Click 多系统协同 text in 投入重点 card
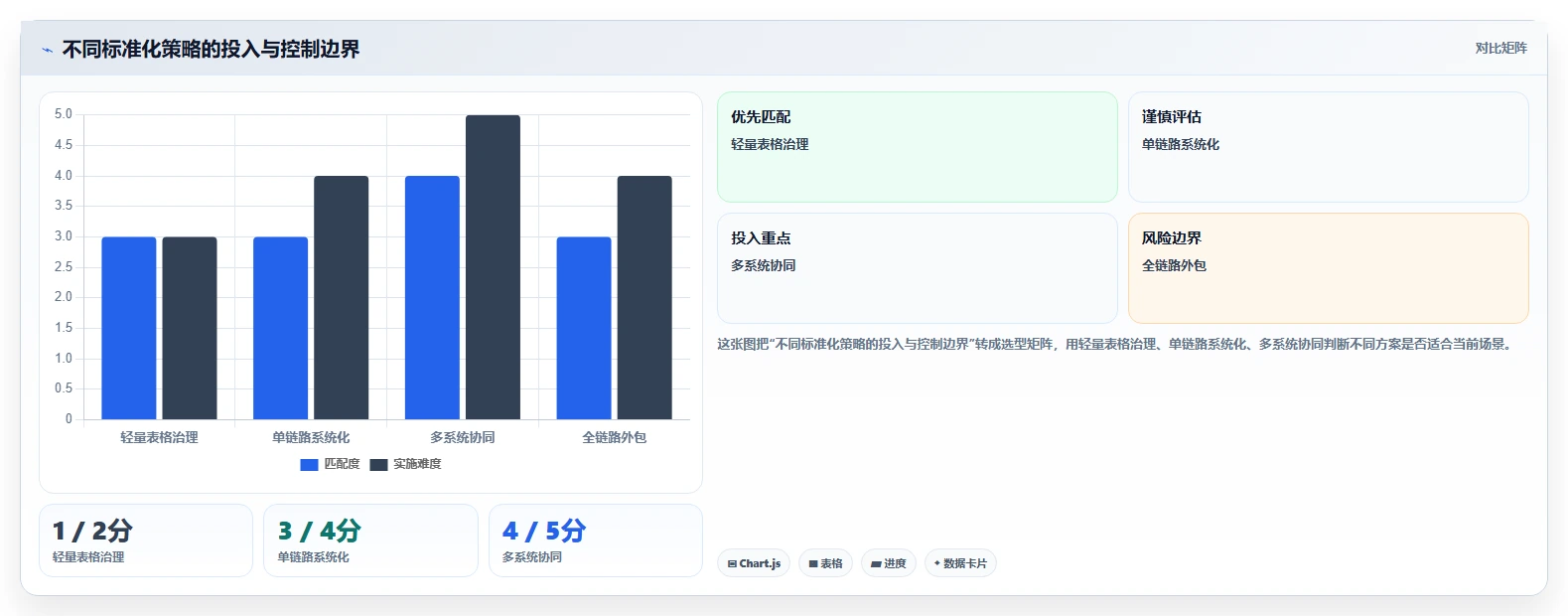 (x=764, y=265)
